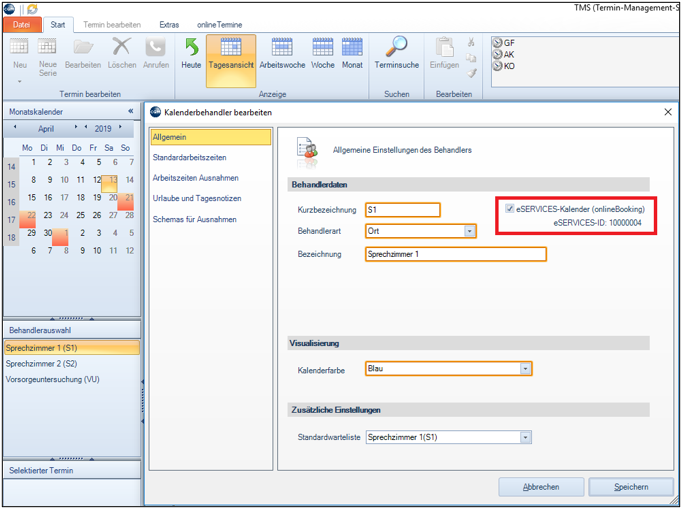Select Allgemein in dialog sidebar
This screenshot has height=509, width=682.
211,137
